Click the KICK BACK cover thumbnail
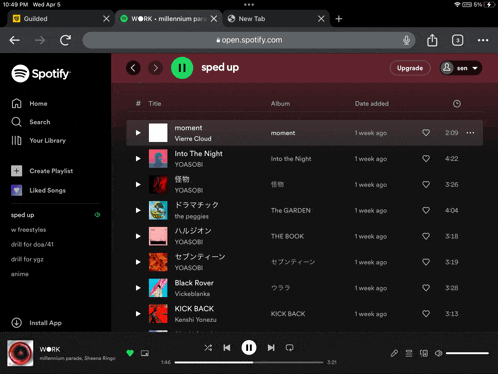 (x=158, y=314)
